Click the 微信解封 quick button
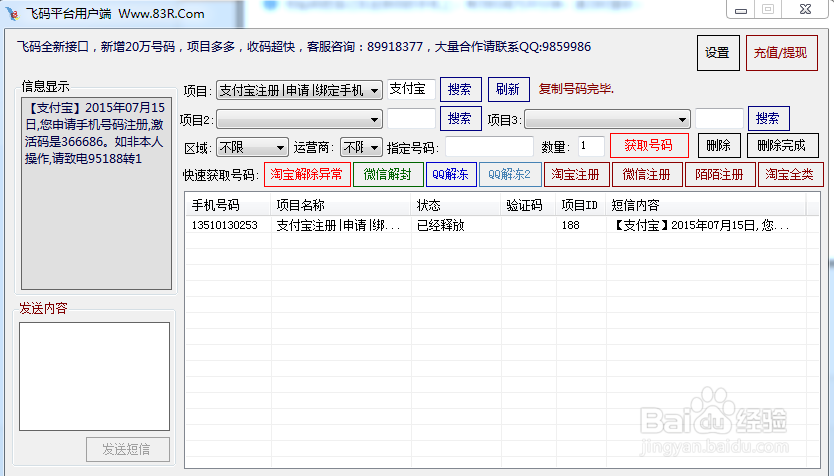This screenshot has width=834, height=476. pos(388,174)
